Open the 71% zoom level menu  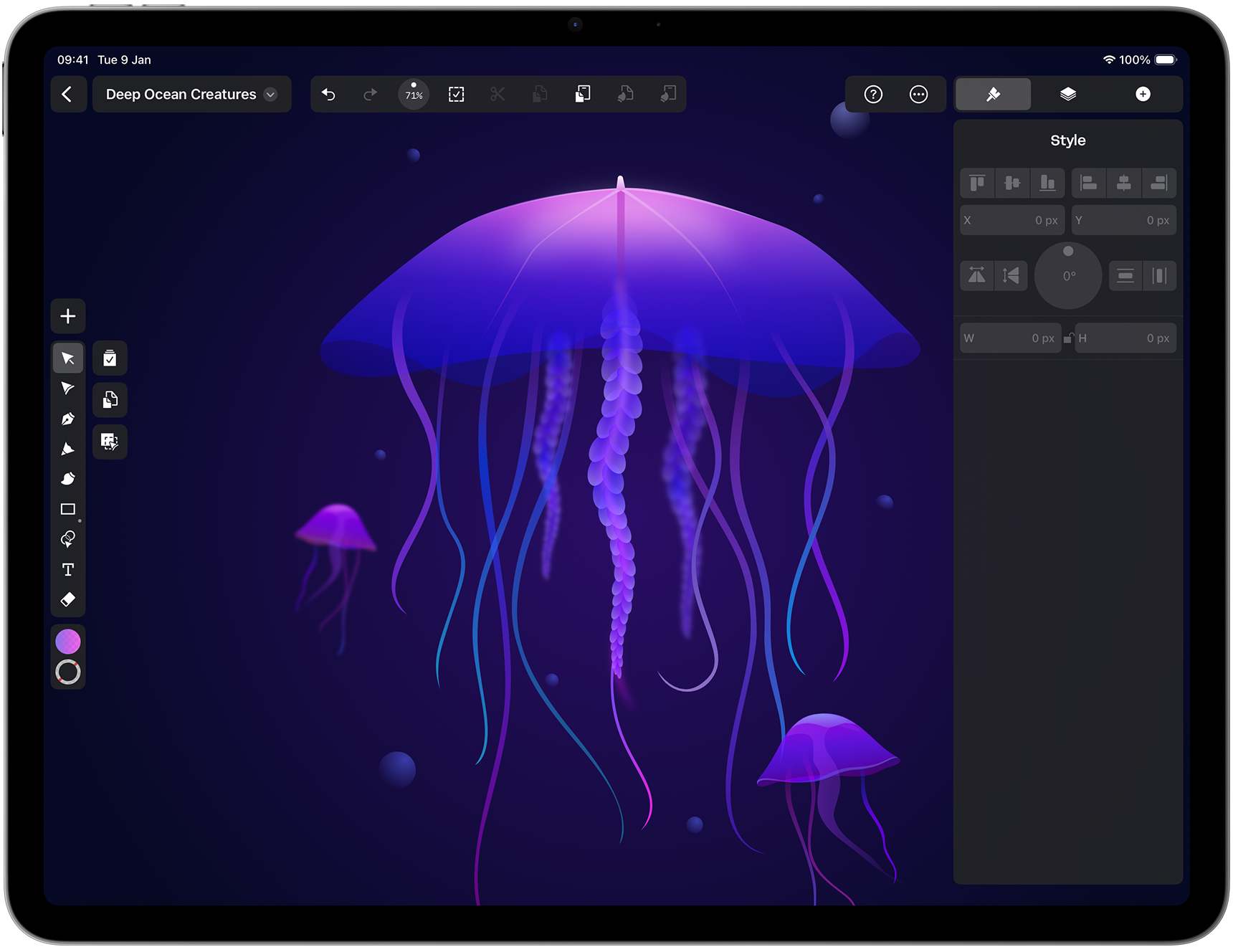[414, 95]
